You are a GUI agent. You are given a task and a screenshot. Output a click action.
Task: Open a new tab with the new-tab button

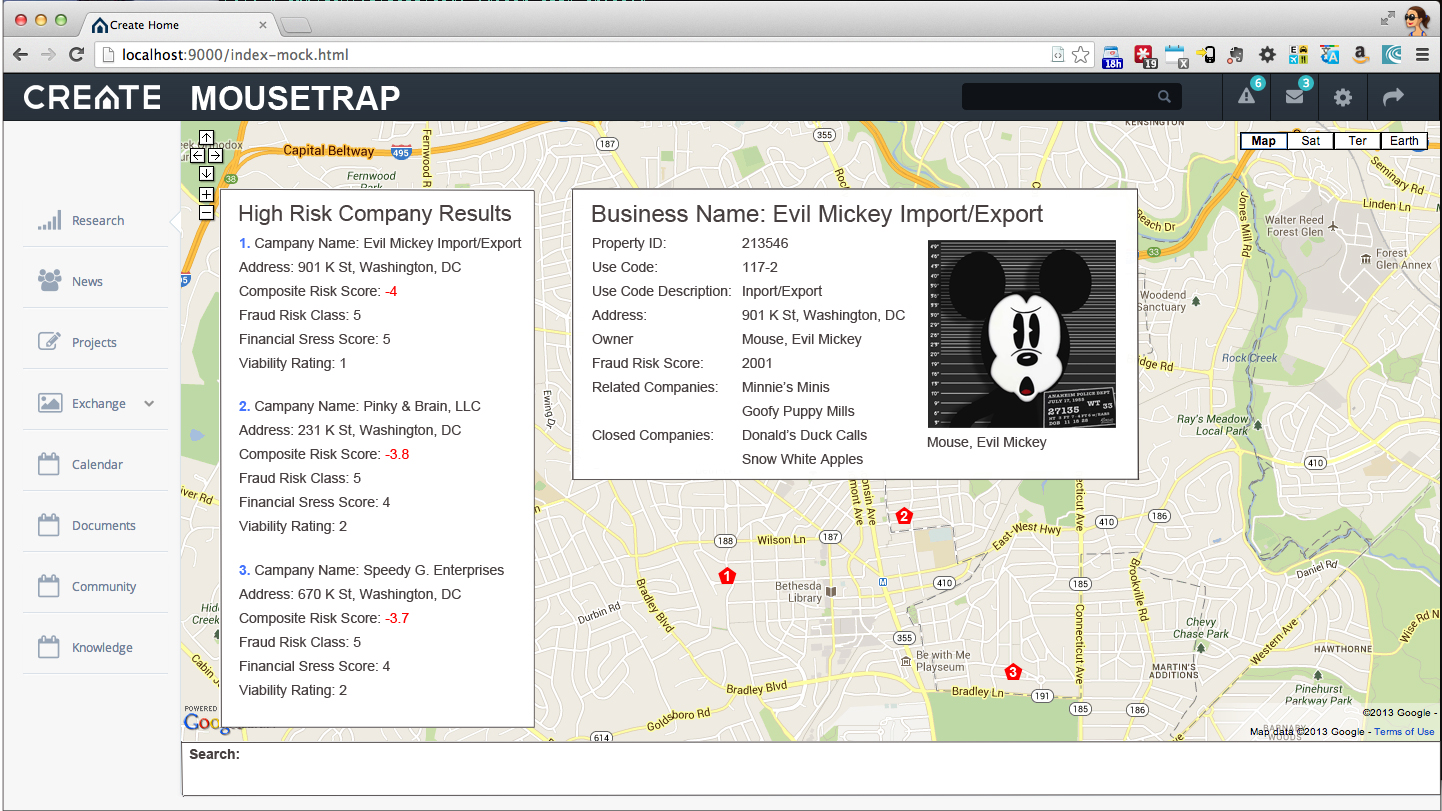[297, 26]
